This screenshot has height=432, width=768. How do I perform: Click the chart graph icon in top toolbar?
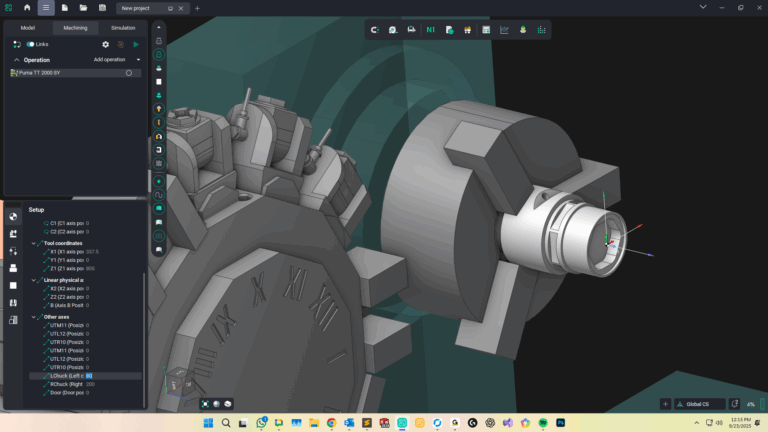click(504, 30)
